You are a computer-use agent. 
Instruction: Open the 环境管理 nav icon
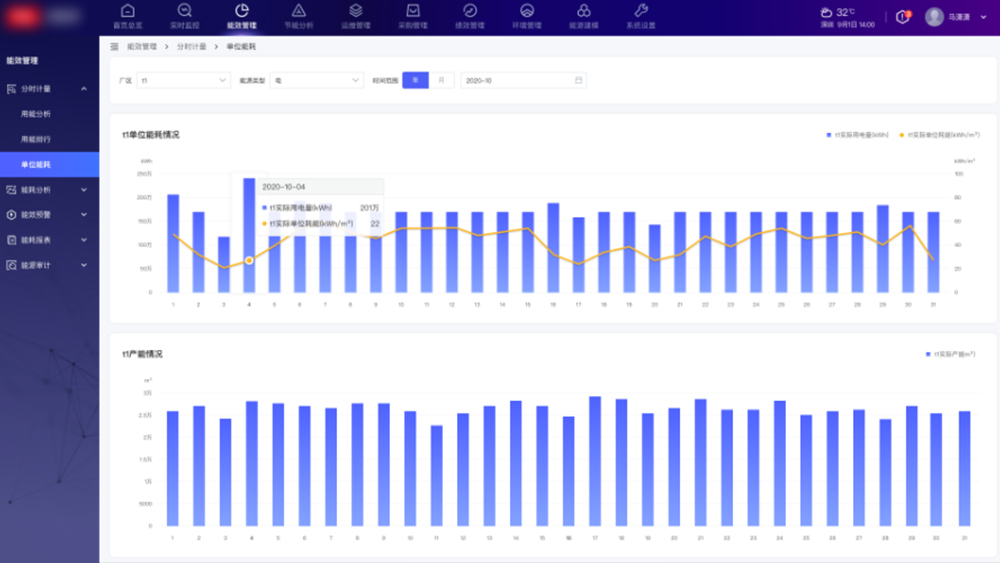pos(527,11)
